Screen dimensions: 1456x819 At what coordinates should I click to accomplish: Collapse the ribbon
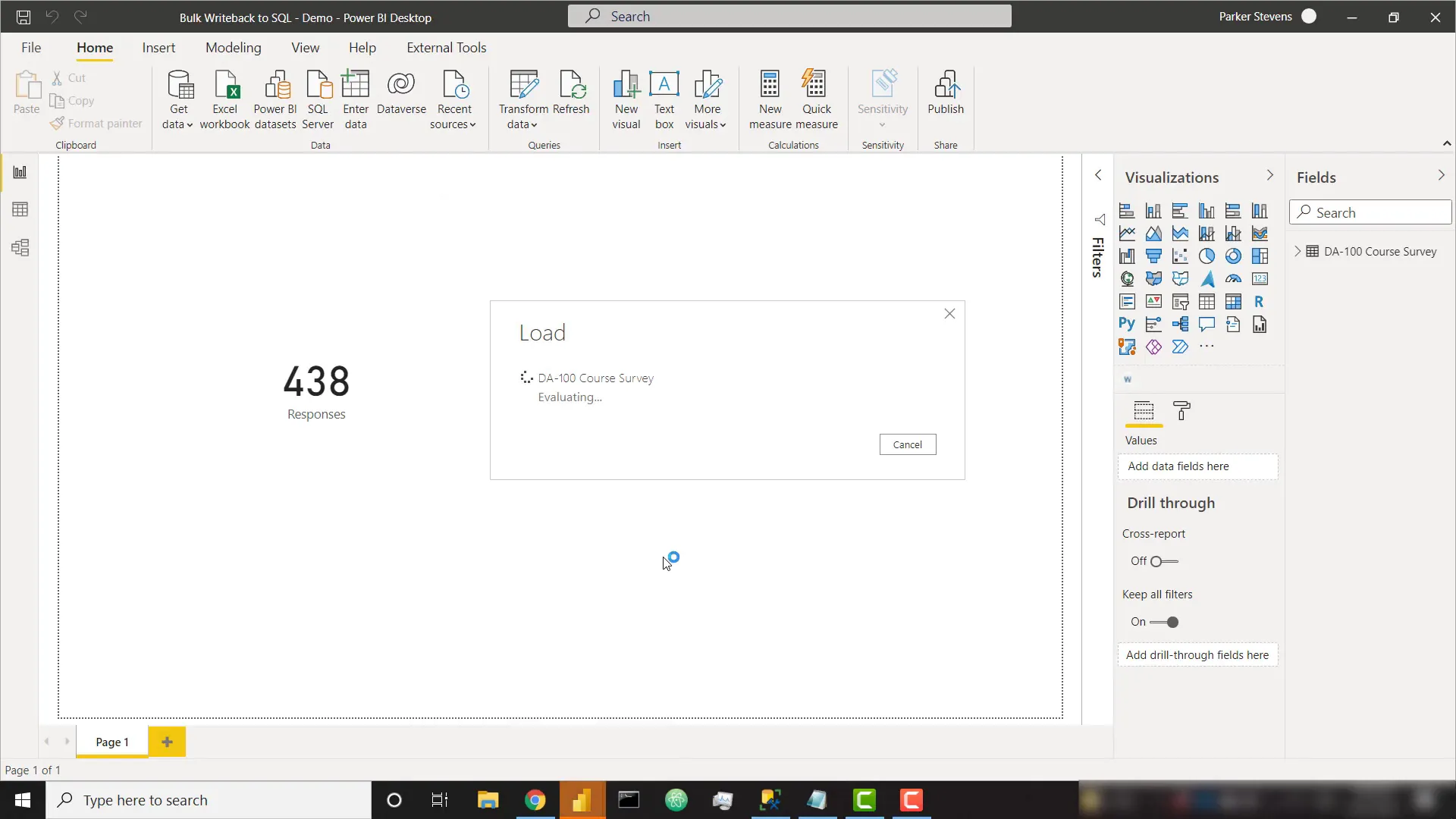[x=1447, y=143]
